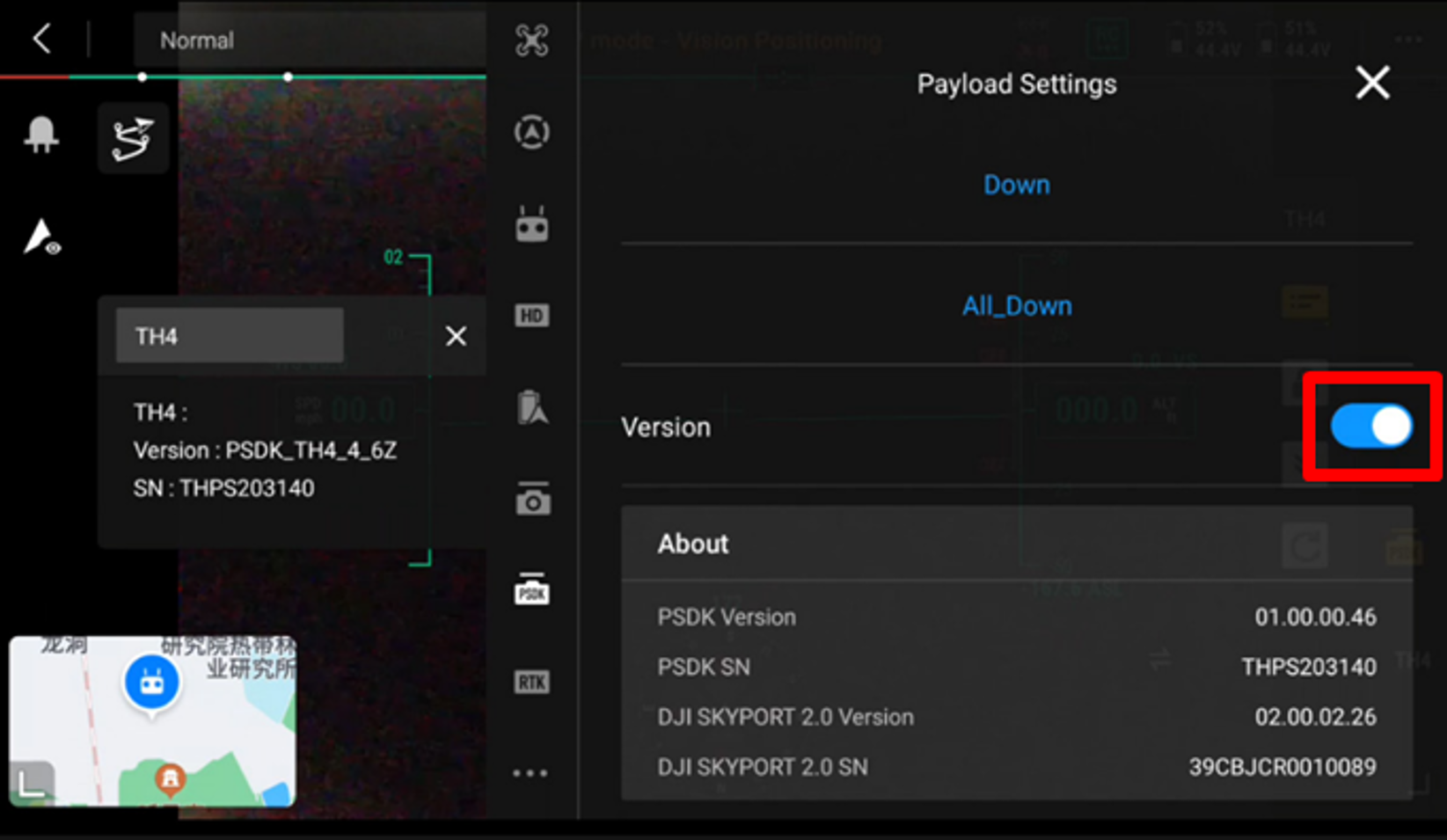1447x840 pixels.
Task: Tap the Down payload button
Action: coord(1016,185)
